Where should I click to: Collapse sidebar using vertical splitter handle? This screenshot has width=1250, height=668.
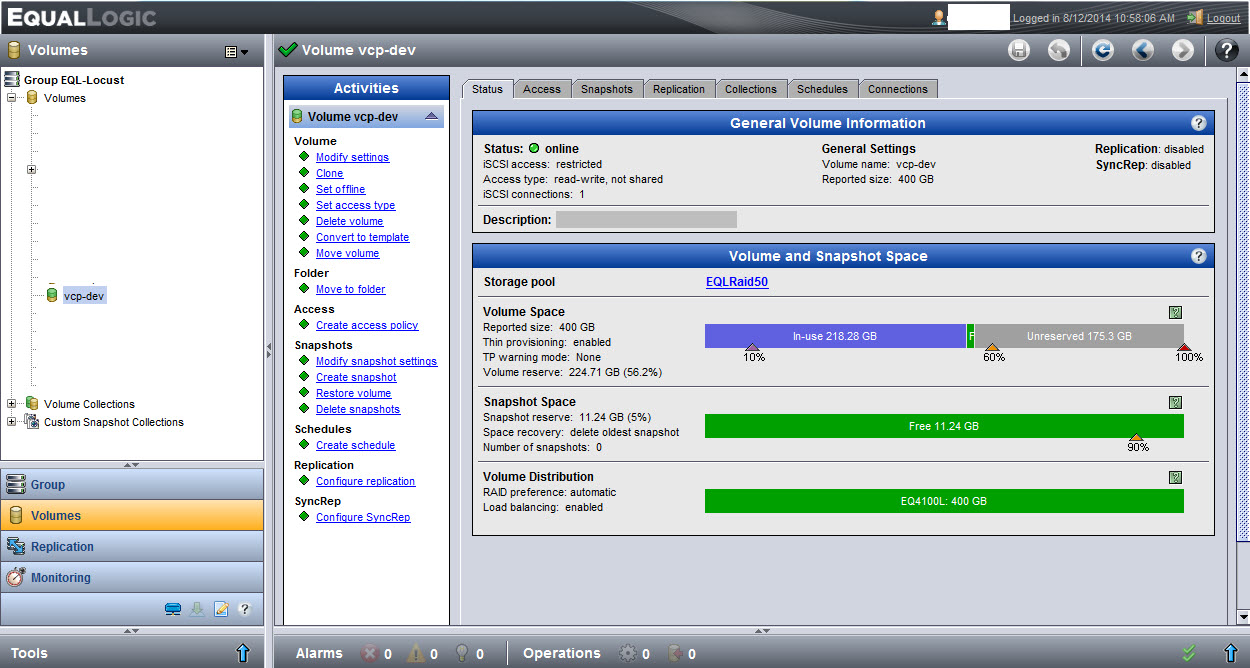click(x=268, y=349)
